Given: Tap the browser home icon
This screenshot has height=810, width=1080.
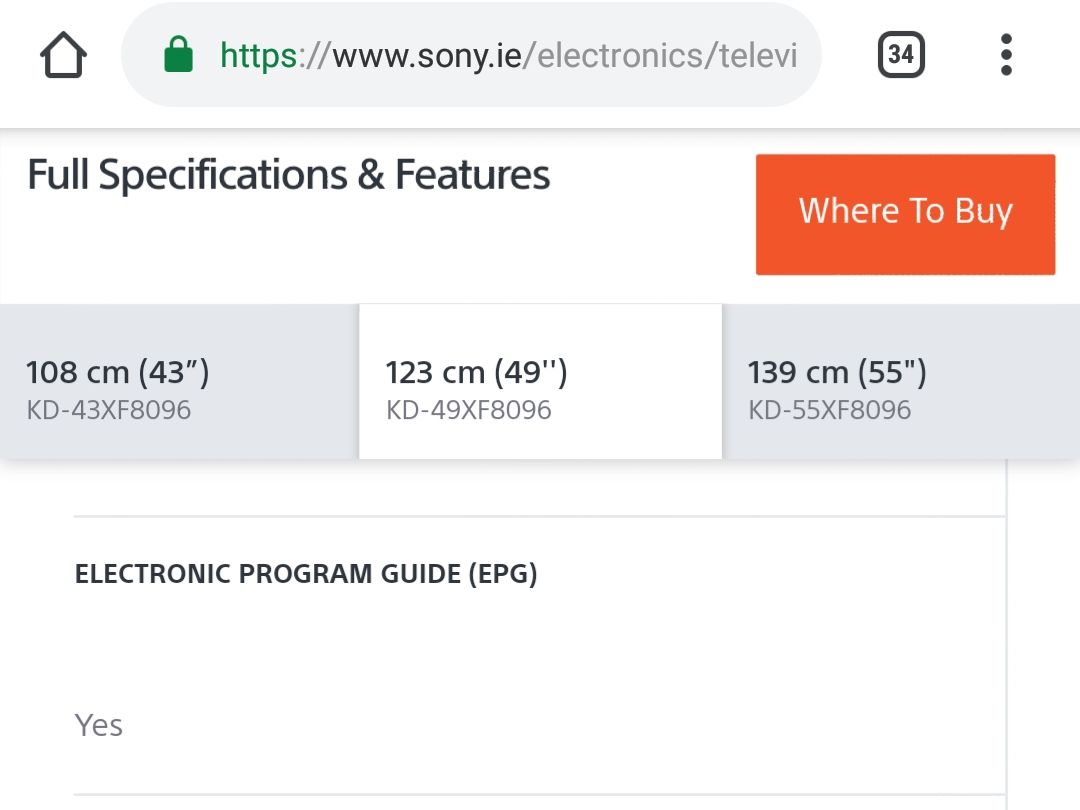Looking at the screenshot, I should 64,55.
